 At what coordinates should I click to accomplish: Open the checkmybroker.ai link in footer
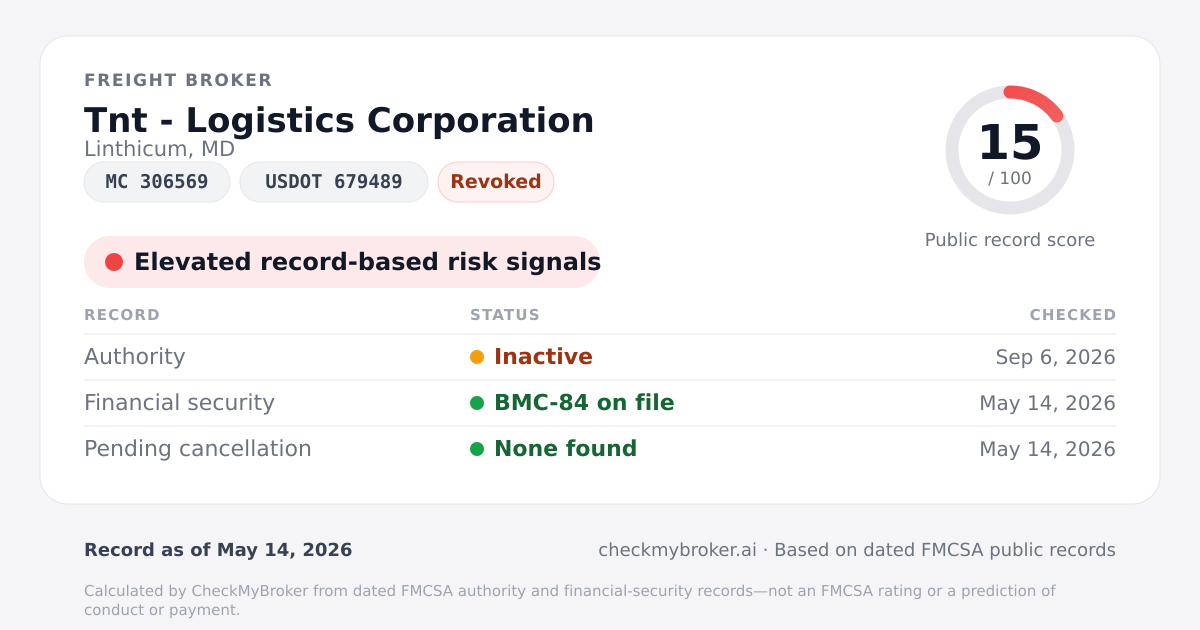click(x=677, y=550)
